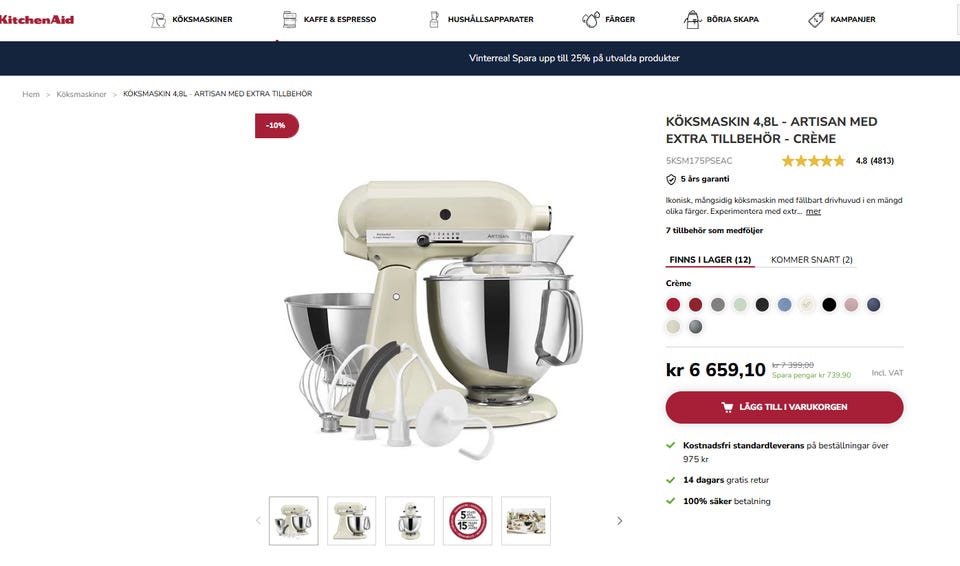
Task: Show next product thumbnails with right arrow
Action: pos(620,521)
